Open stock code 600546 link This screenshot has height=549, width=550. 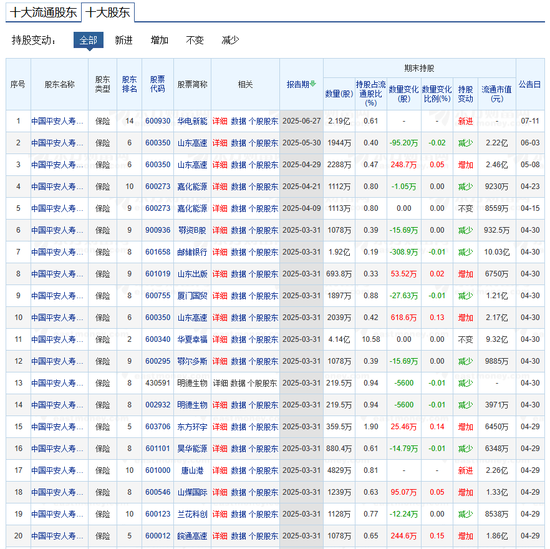point(158,492)
